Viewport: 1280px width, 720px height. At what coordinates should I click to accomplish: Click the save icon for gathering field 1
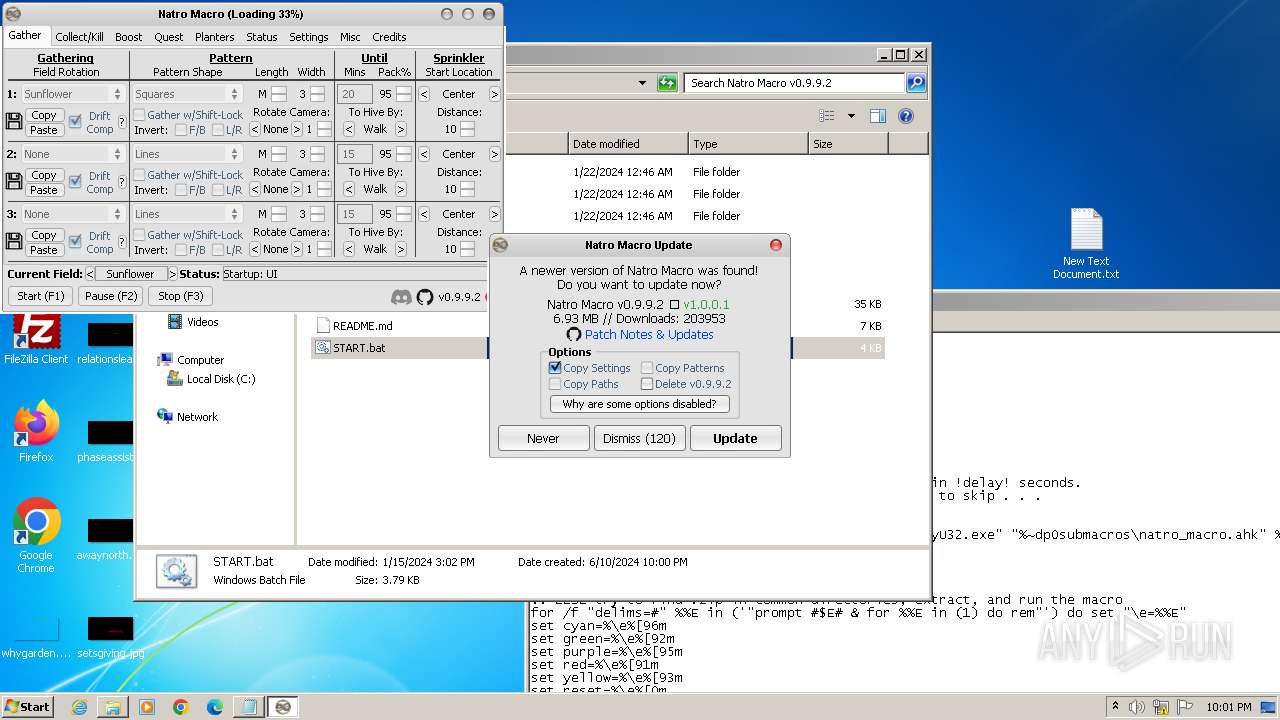[14, 122]
